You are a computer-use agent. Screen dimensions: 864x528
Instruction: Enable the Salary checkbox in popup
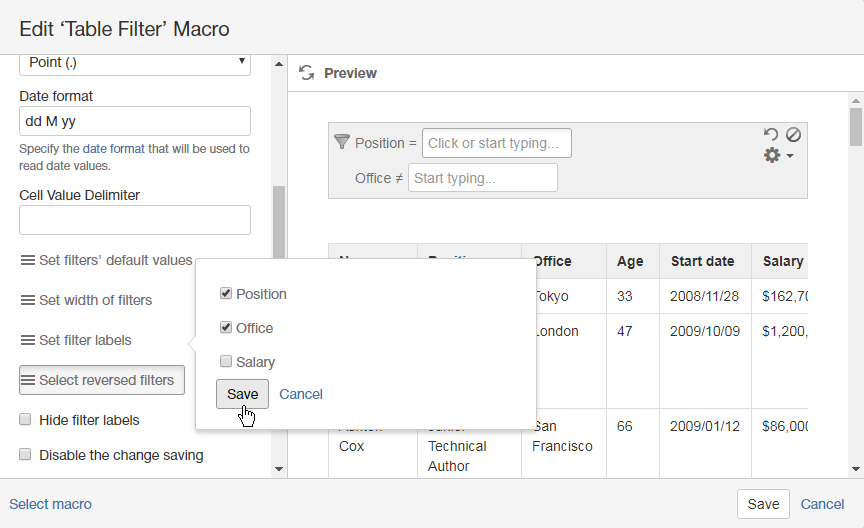click(x=226, y=362)
